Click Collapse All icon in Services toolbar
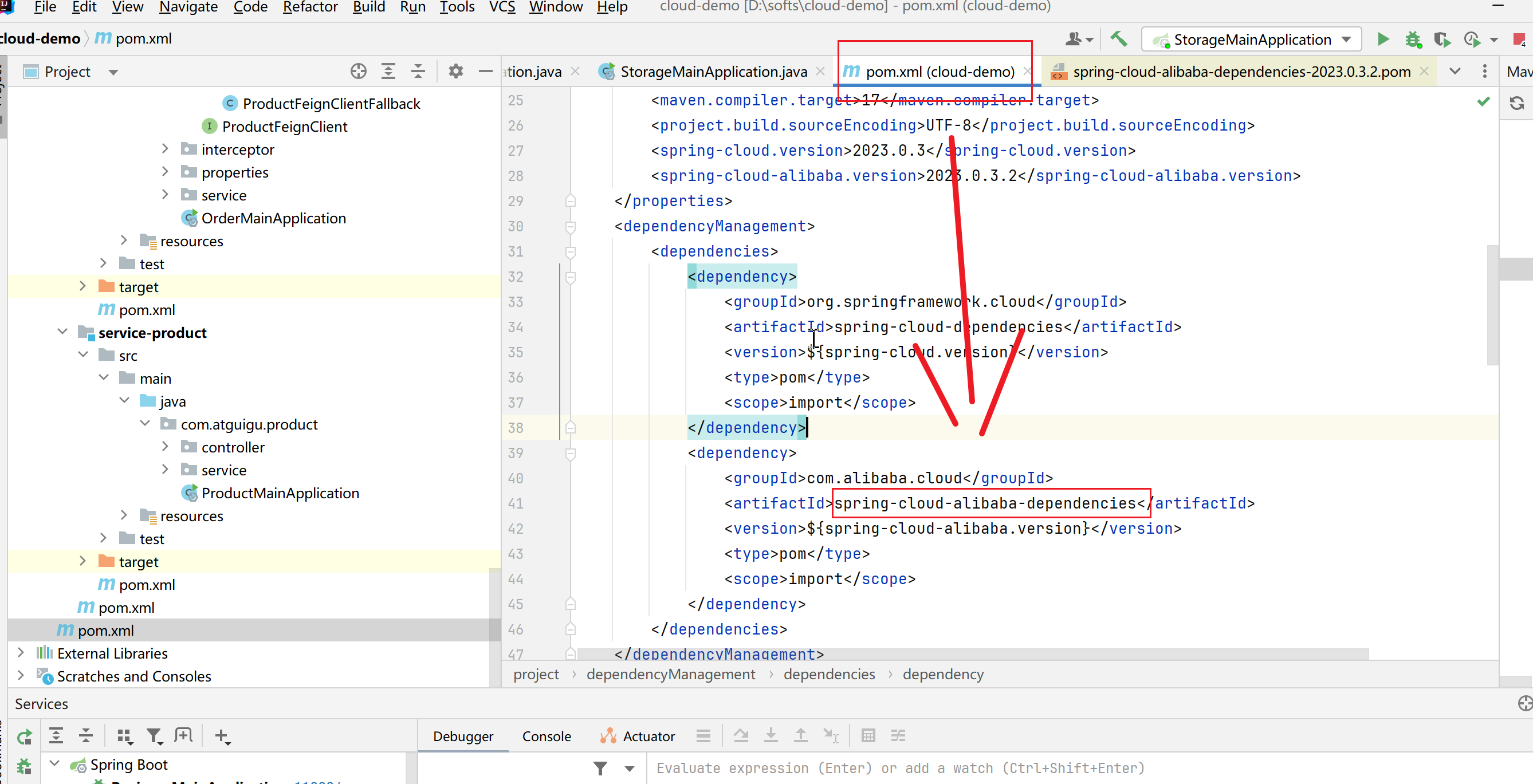This screenshot has height=784, width=1533. pyautogui.click(x=86, y=736)
